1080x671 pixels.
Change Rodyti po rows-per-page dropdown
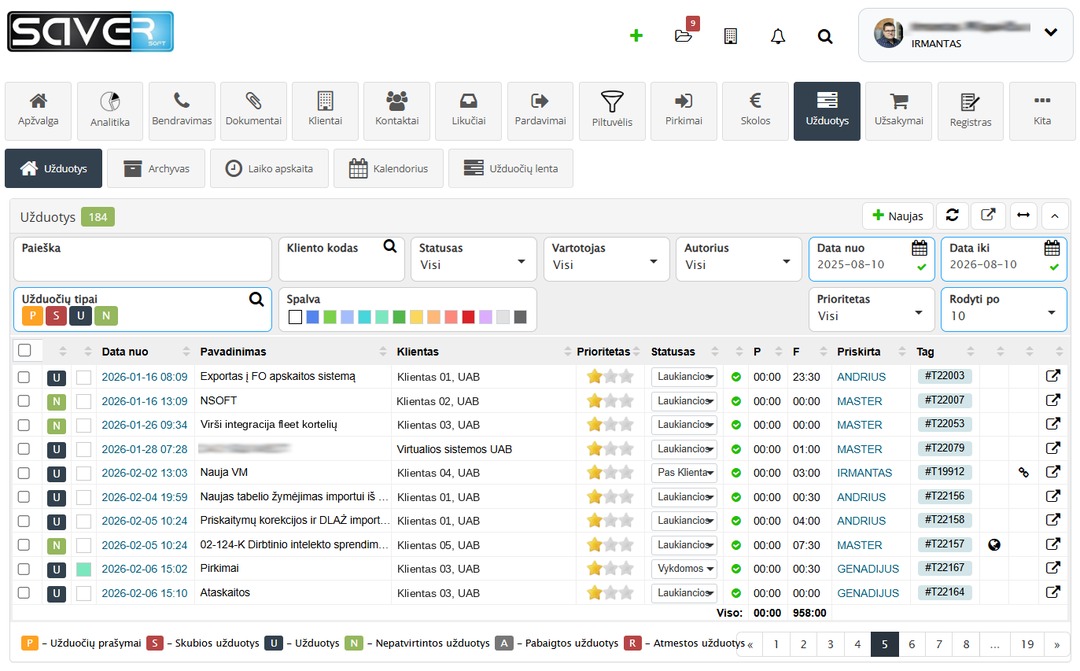[x=1004, y=309]
